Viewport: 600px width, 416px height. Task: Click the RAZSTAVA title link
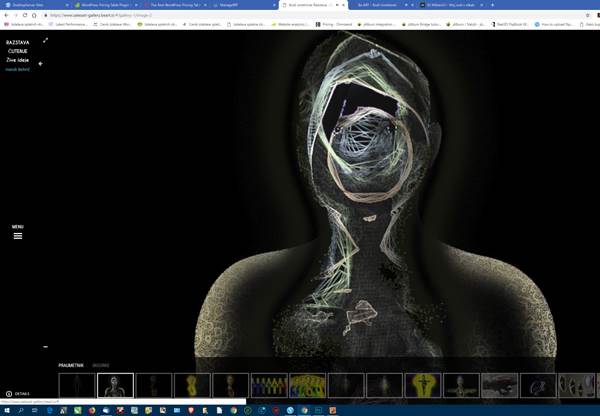point(17,41)
